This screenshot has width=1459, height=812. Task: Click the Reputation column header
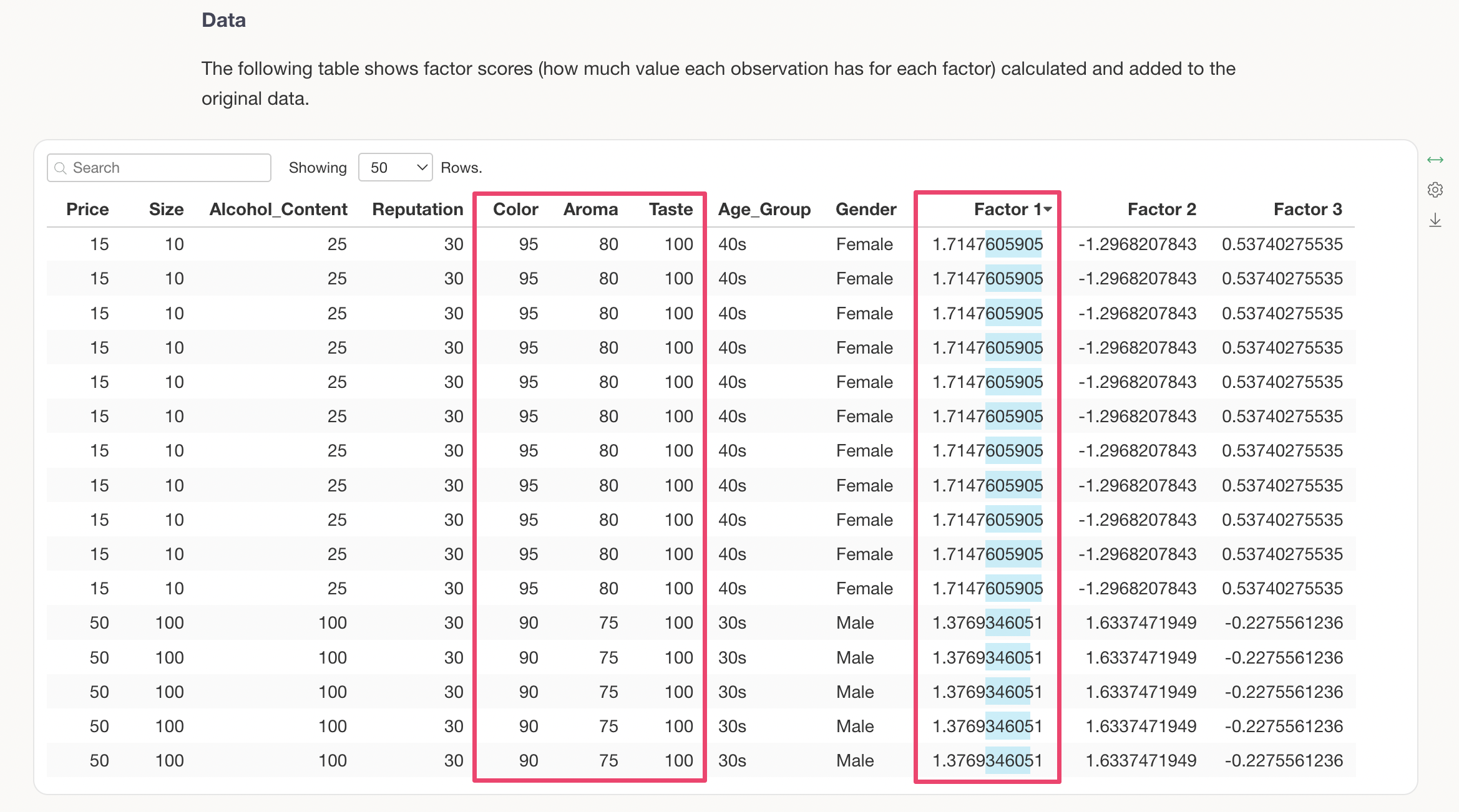[417, 210]
